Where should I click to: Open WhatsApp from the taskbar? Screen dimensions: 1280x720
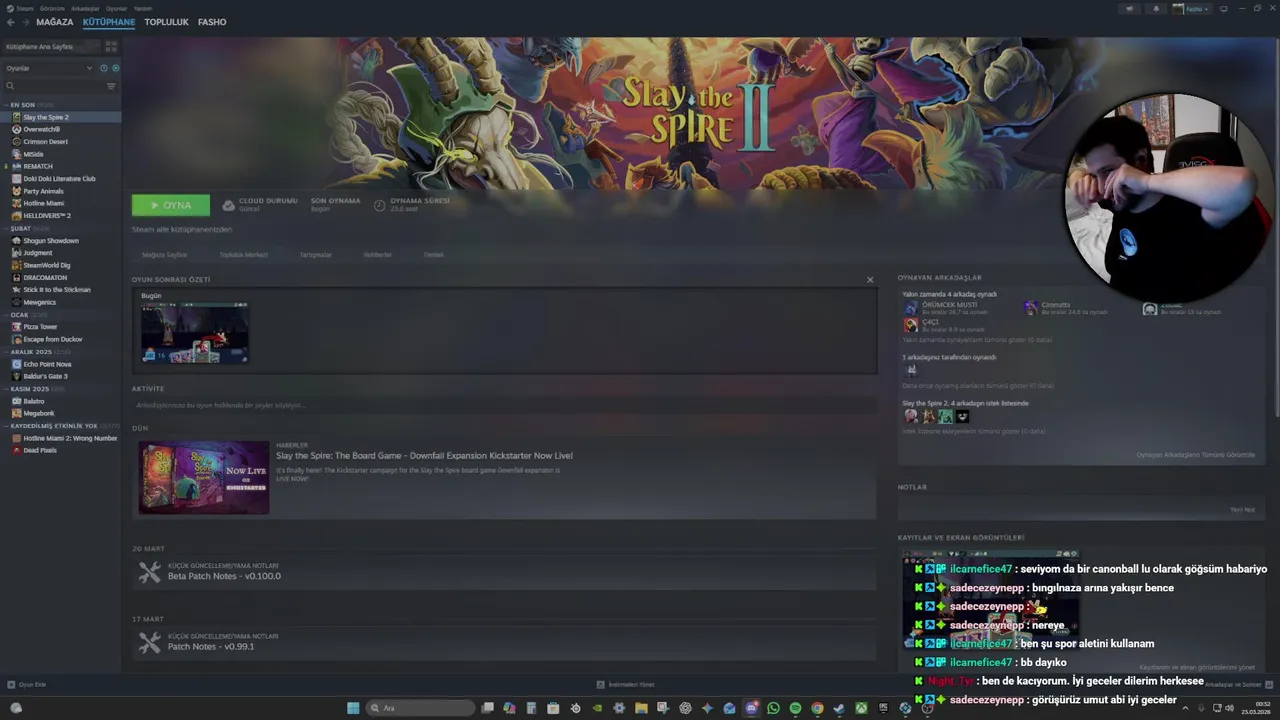tap(773, 708)
